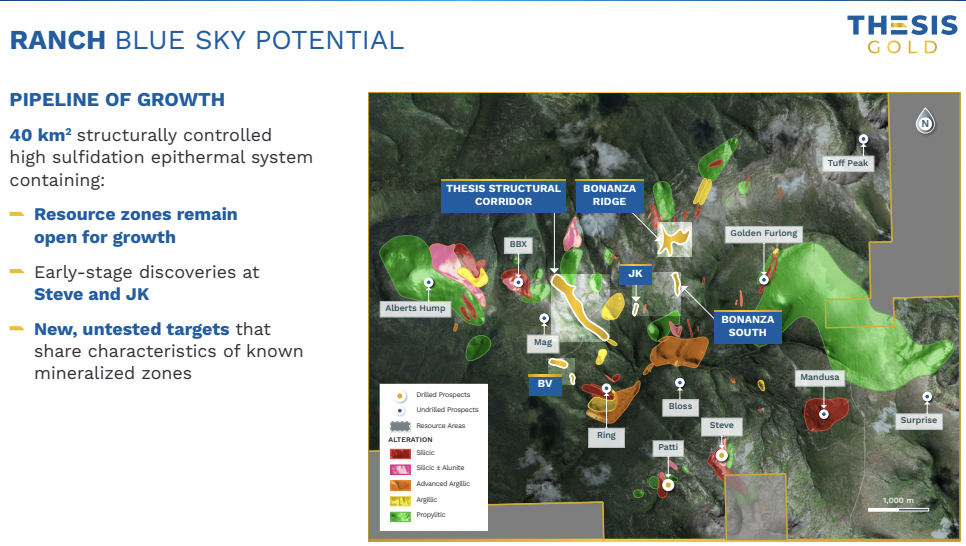Click the Patti drilled prospect marker

(668, 485)
